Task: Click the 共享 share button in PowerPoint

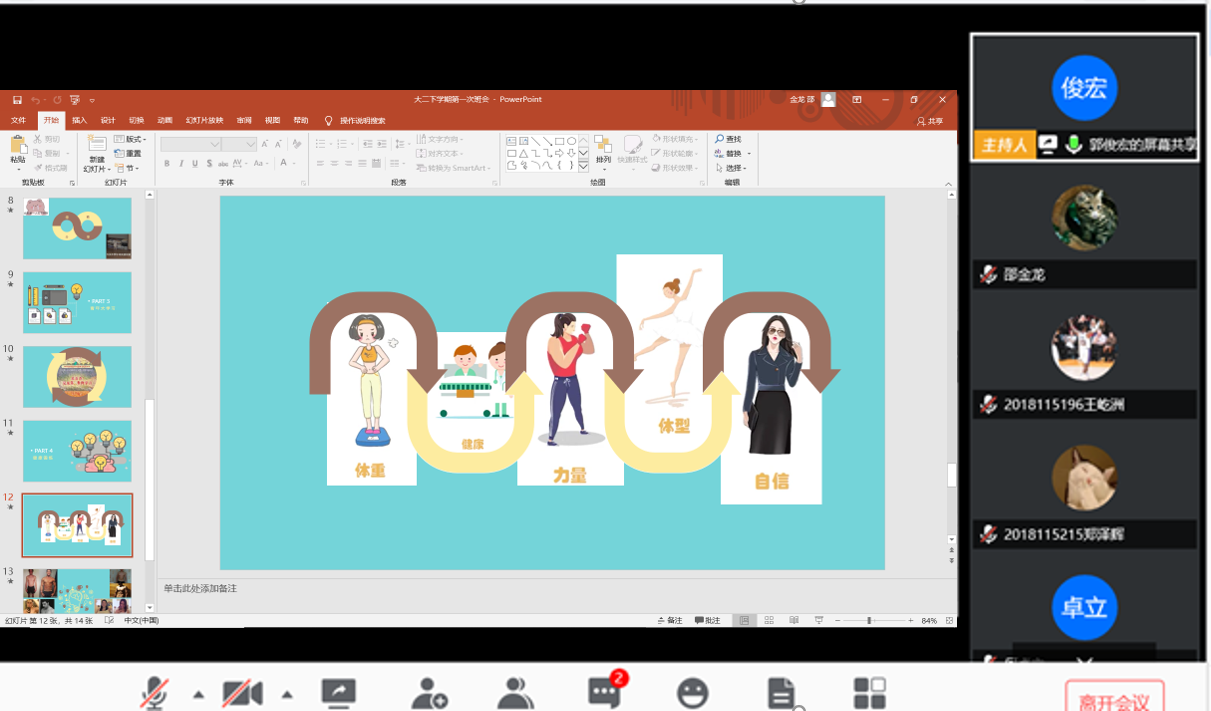Action: pos(930,121)
